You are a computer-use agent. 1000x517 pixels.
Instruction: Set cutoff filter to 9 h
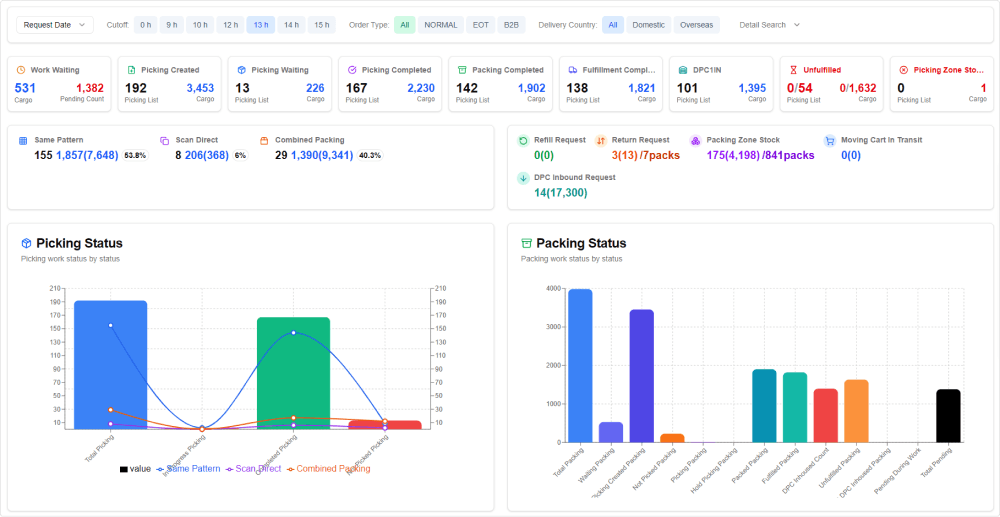(172, 25)
